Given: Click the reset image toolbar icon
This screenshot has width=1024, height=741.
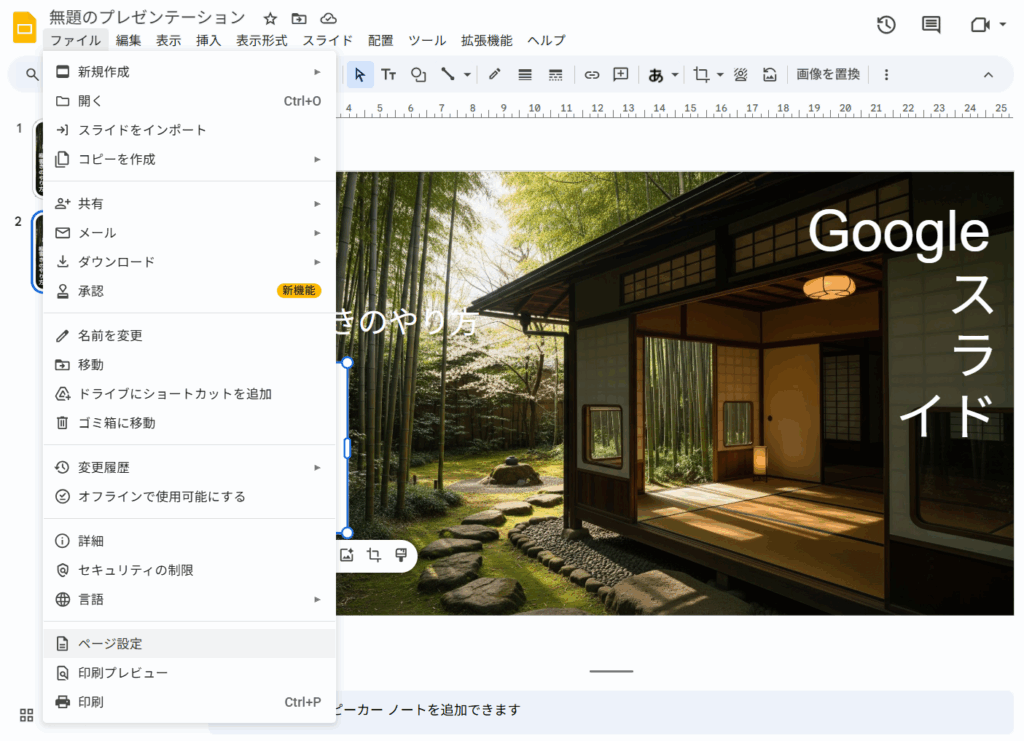Looking at the screenshot, I should (x=769, y=75).
